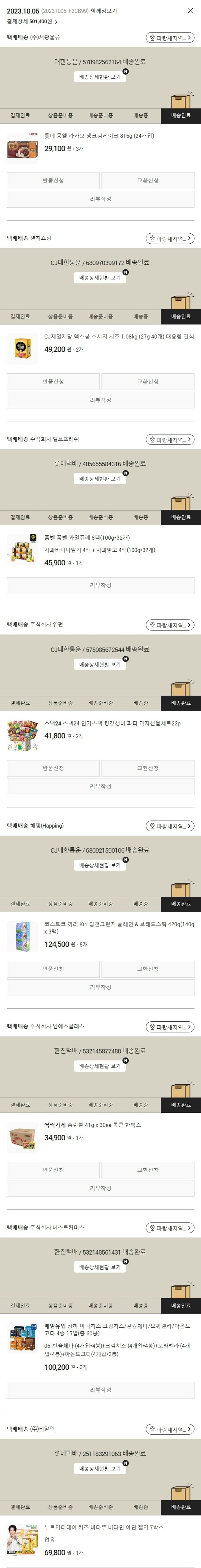
Task: Expand payment detail 501,400원 chevron
Action: pyautogui.click(x=57, y=21)
